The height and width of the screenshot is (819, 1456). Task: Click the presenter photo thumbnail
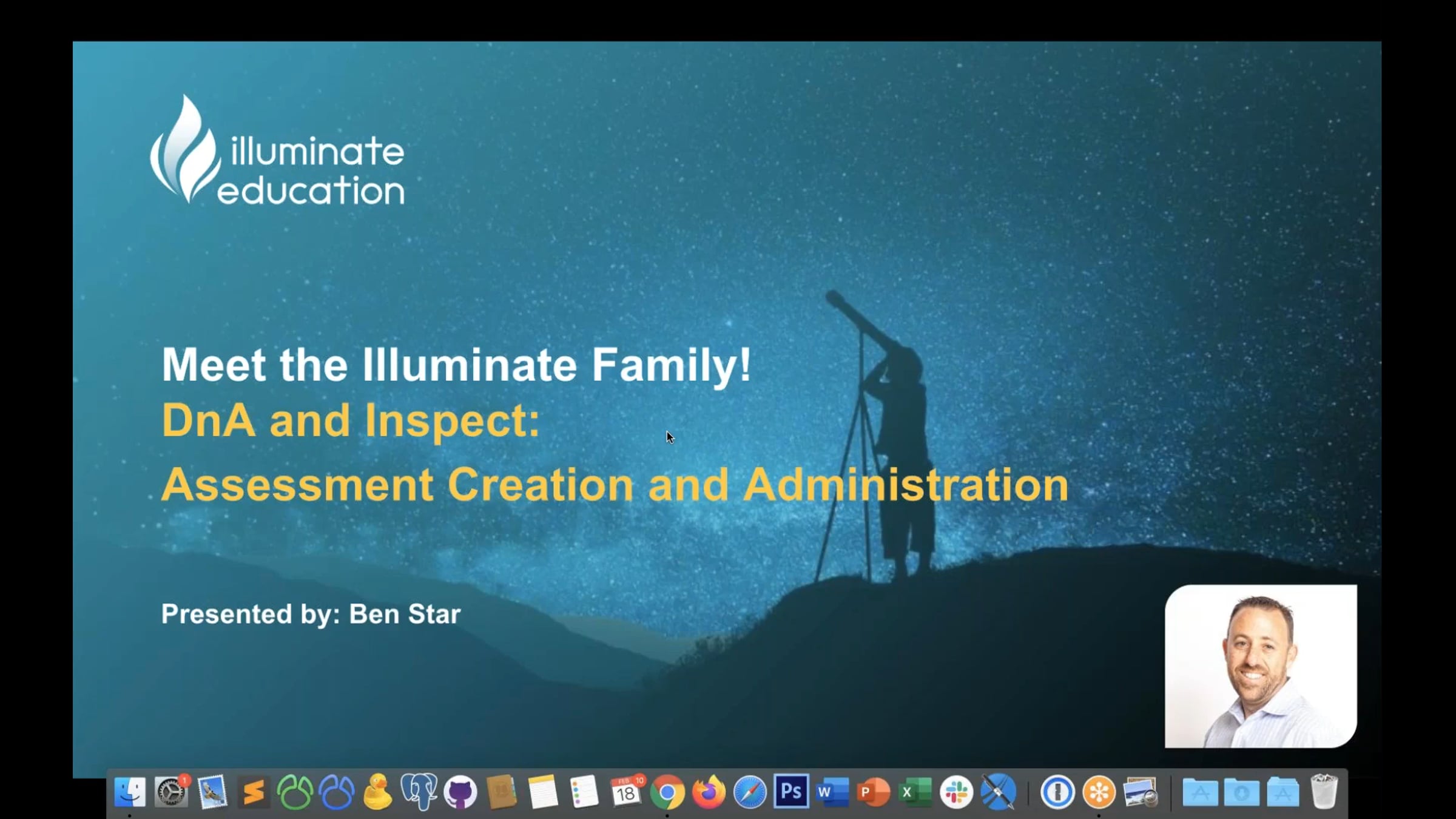coord(1261,666)
